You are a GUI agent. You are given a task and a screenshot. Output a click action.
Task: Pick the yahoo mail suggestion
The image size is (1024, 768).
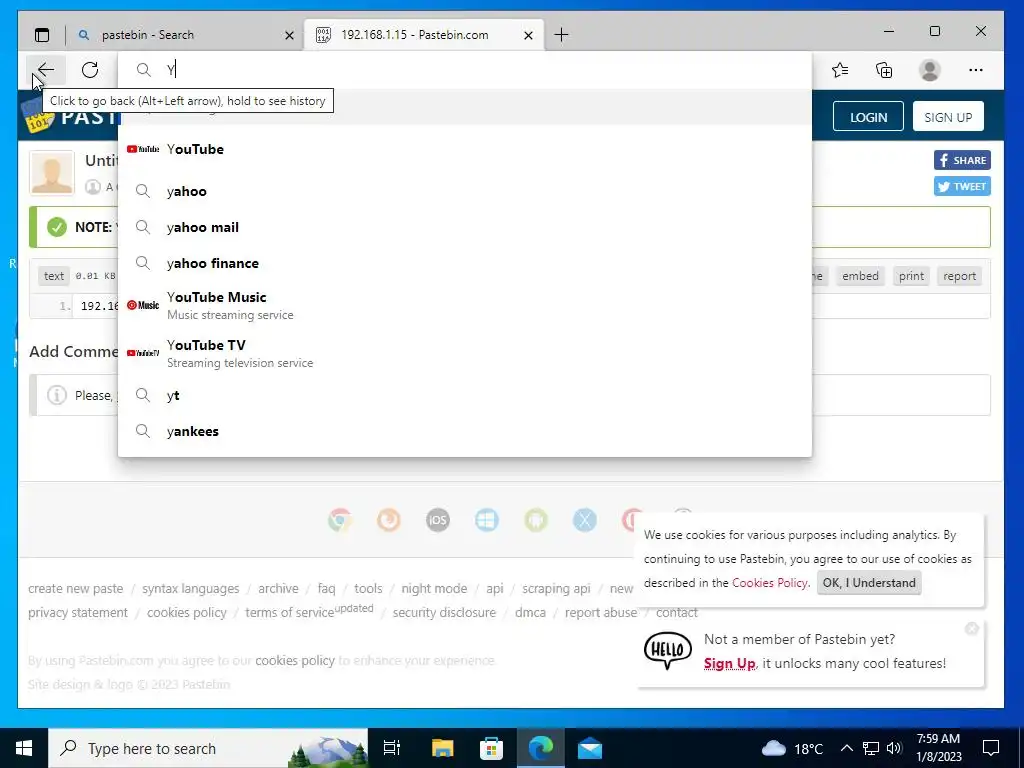pos(465,227)
